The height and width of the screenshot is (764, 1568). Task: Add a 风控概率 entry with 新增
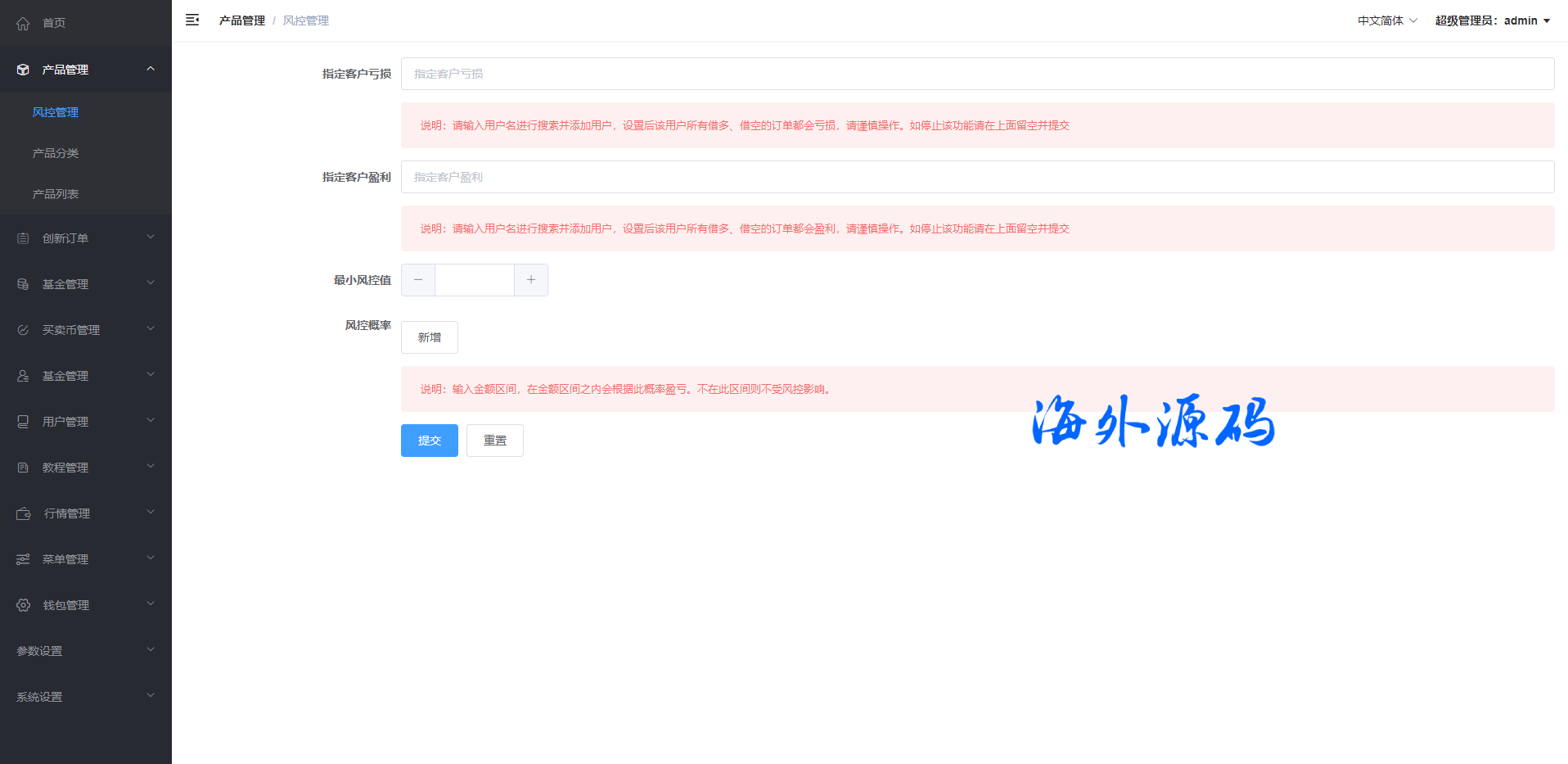tap(430, 337)
